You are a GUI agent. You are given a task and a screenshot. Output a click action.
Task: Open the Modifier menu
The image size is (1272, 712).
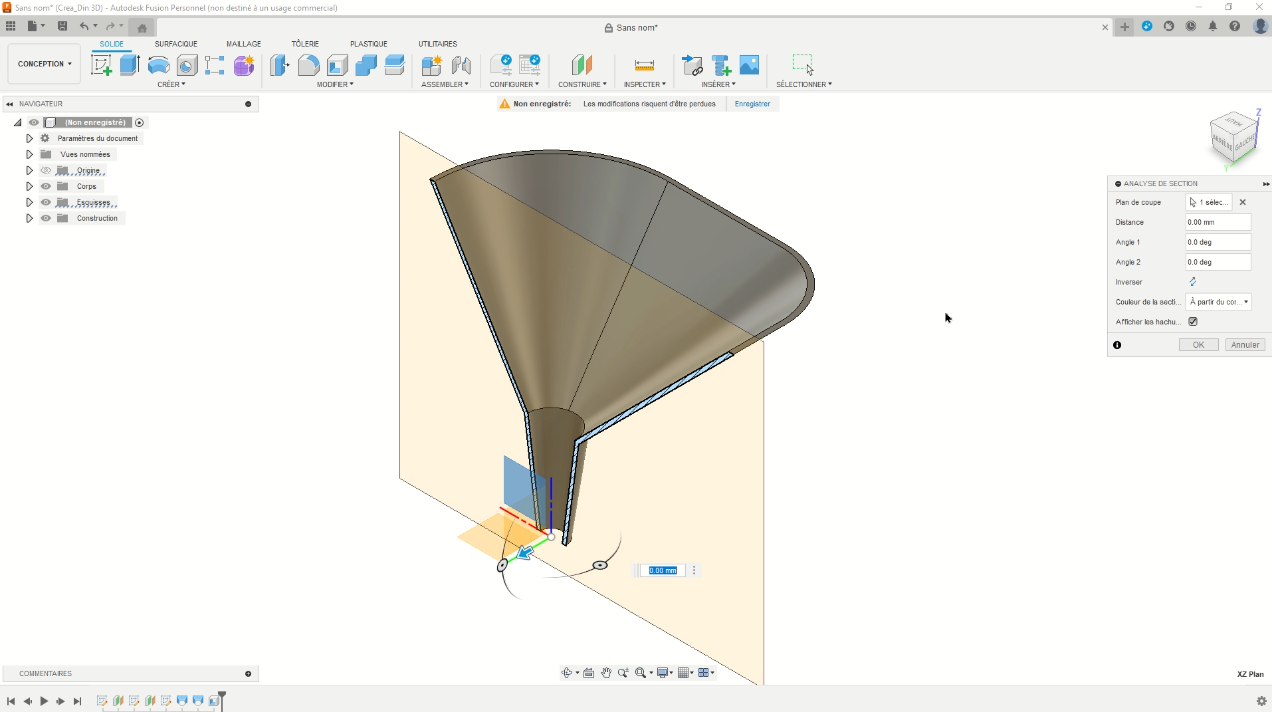point(335,84)
